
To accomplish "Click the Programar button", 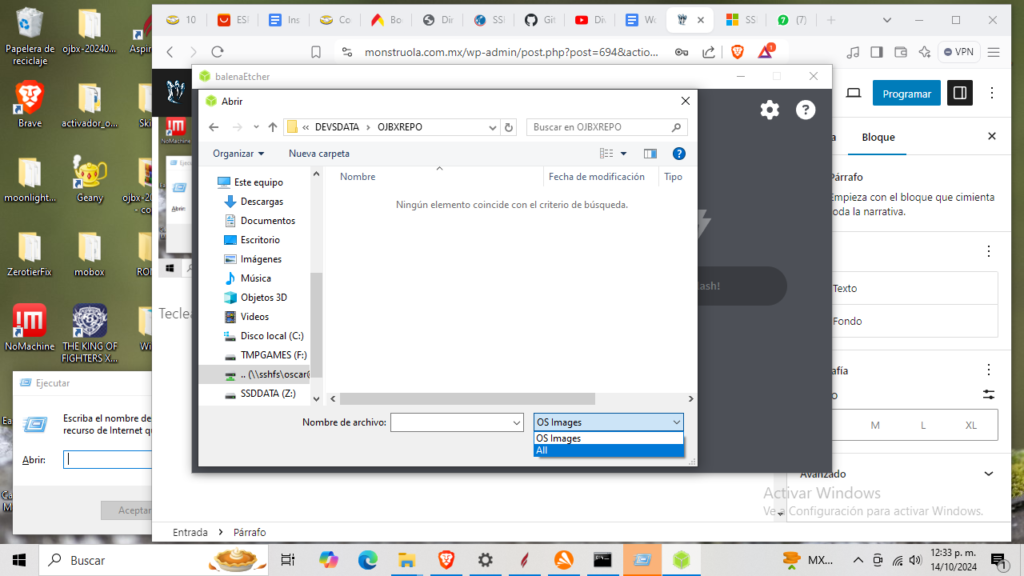I will pos(906,93).
